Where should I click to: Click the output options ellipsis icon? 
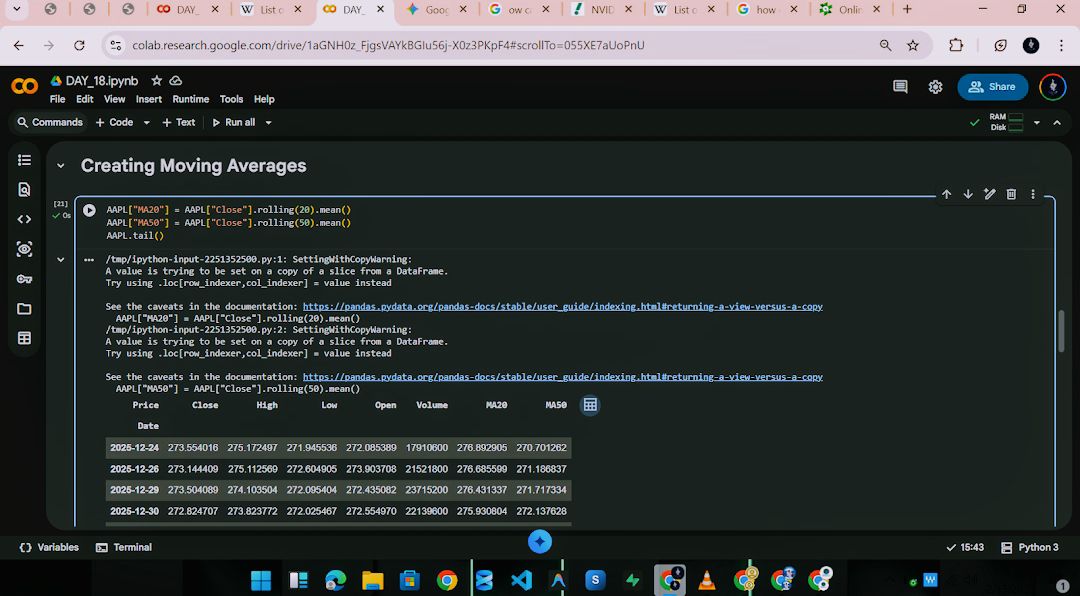pos(89,260)
